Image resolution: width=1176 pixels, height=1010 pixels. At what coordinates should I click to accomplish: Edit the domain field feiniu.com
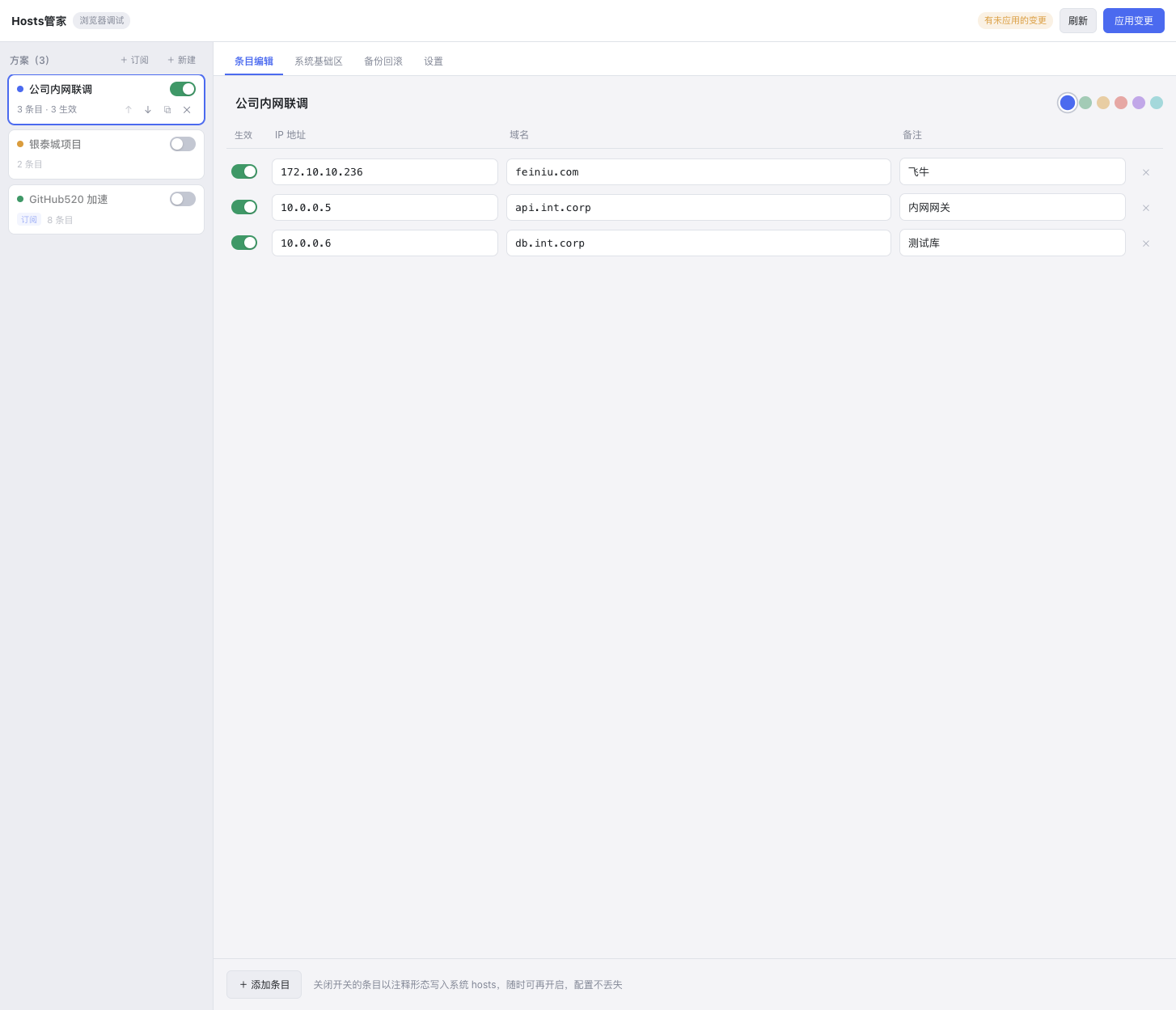point(699,171)
